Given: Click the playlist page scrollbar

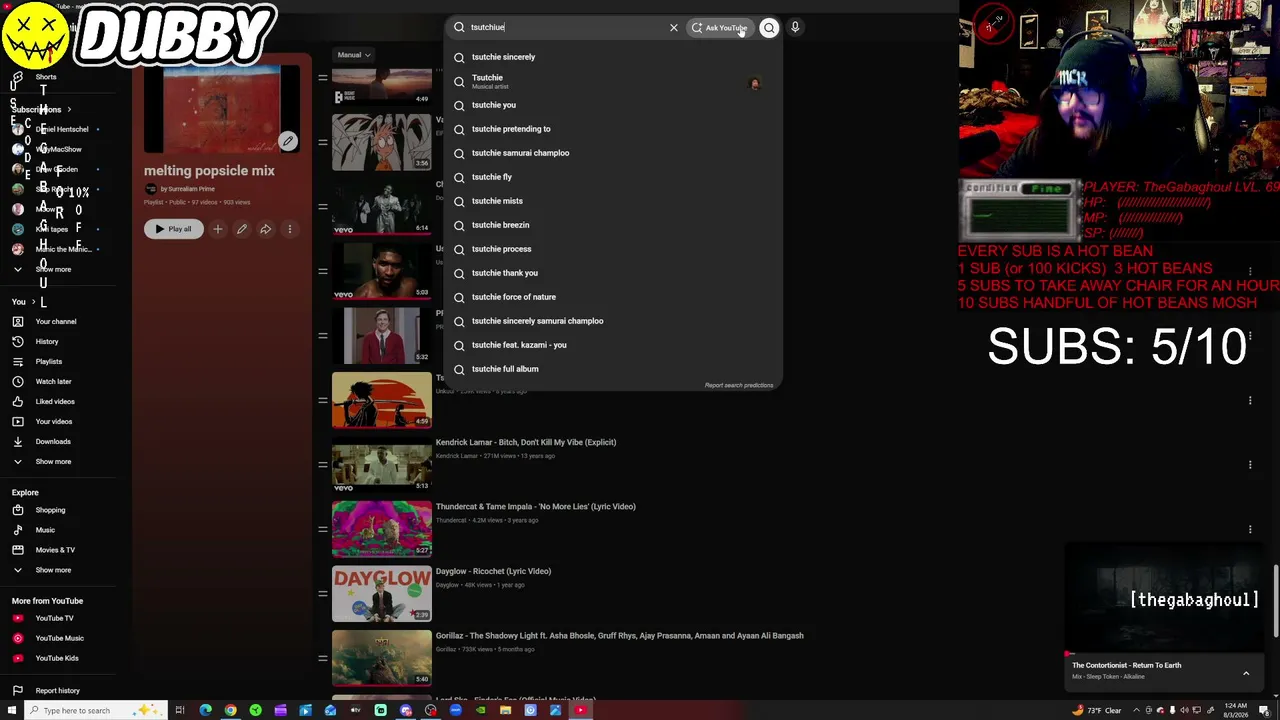Looking at the screenshot, I should 1275,600.
